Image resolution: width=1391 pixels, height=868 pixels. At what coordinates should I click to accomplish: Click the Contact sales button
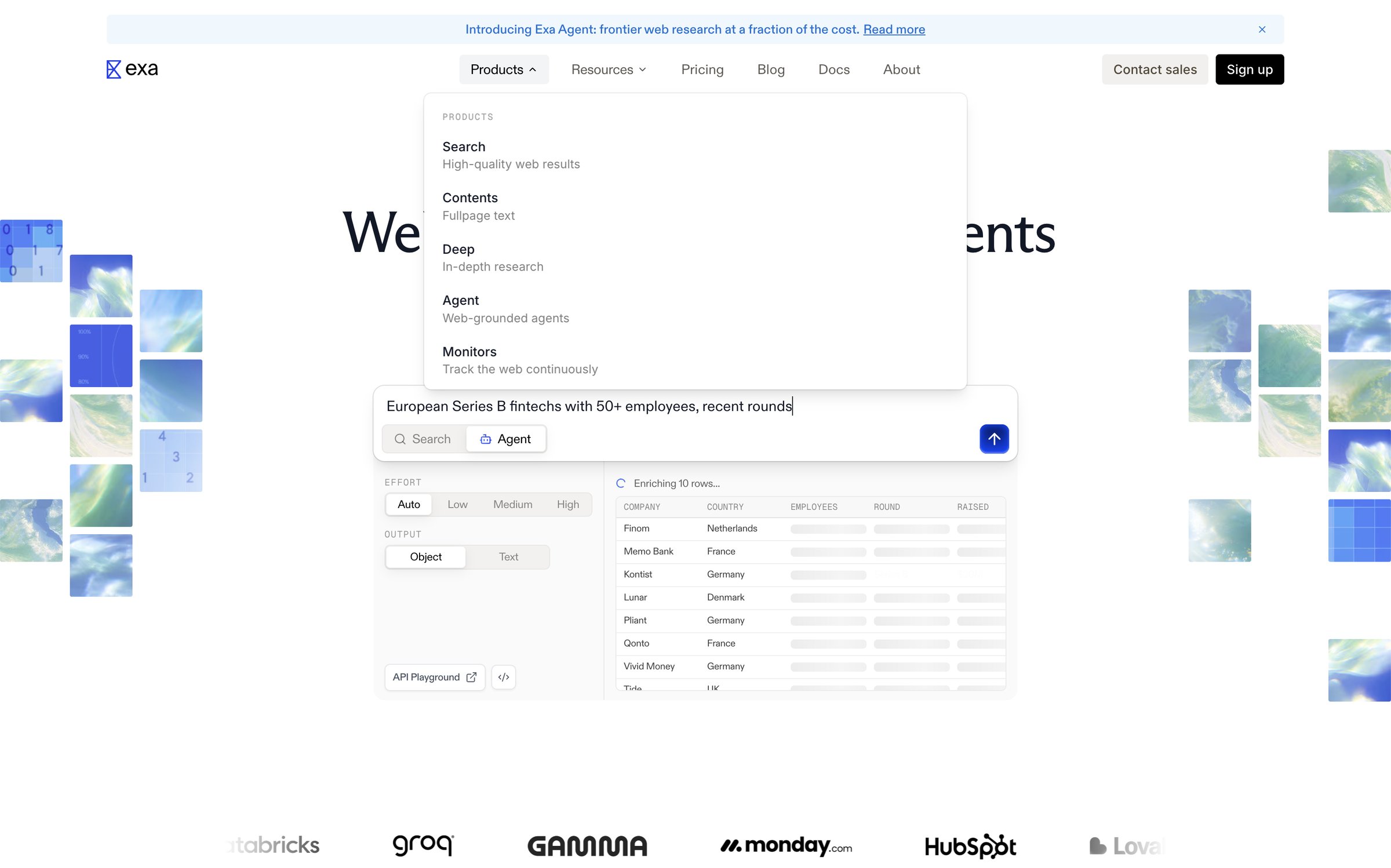click(1155, 70)
